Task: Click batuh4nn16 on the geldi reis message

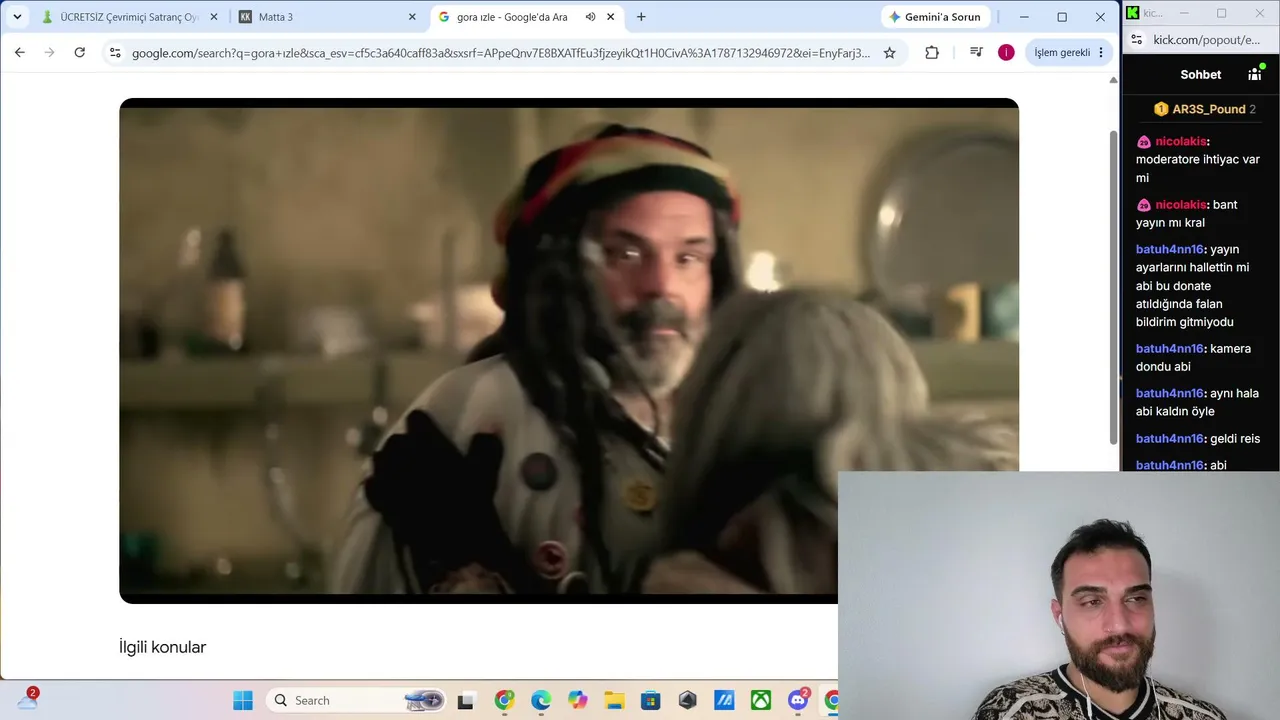Action: pyautogui.click(x=1170, y=438)
